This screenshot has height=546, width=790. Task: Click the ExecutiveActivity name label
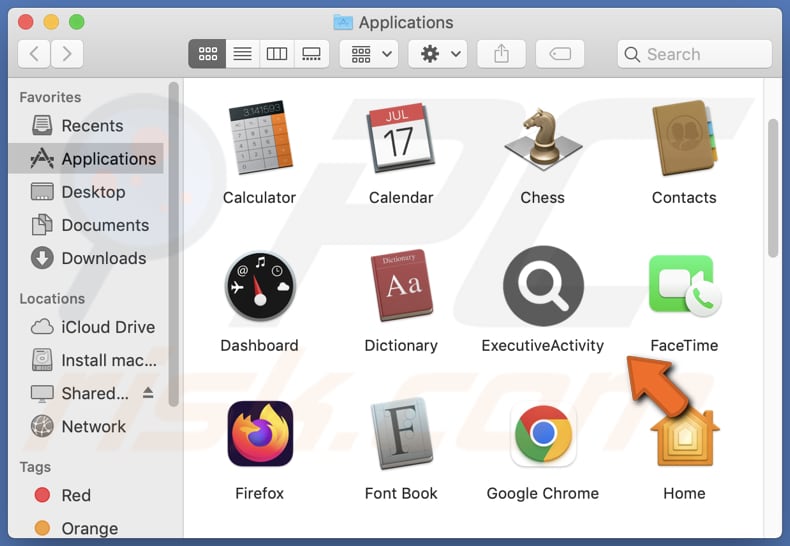pyautogui.click(x=543, y=346)
